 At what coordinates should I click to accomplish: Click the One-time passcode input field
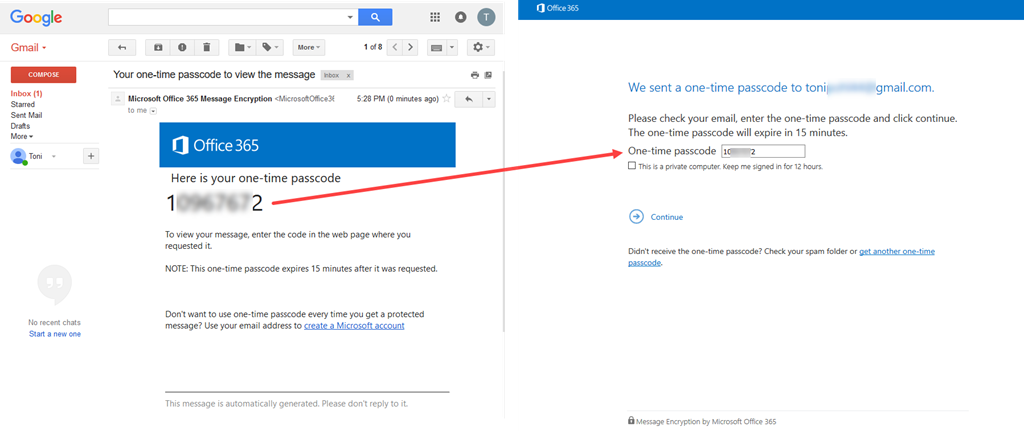[763, 152]
